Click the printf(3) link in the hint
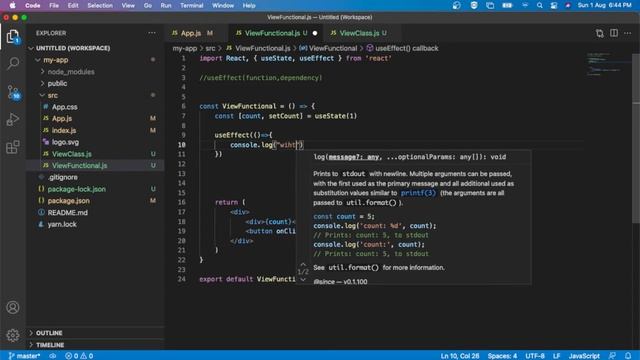Screen dimensions: 640x360 [x=418, y=193]
